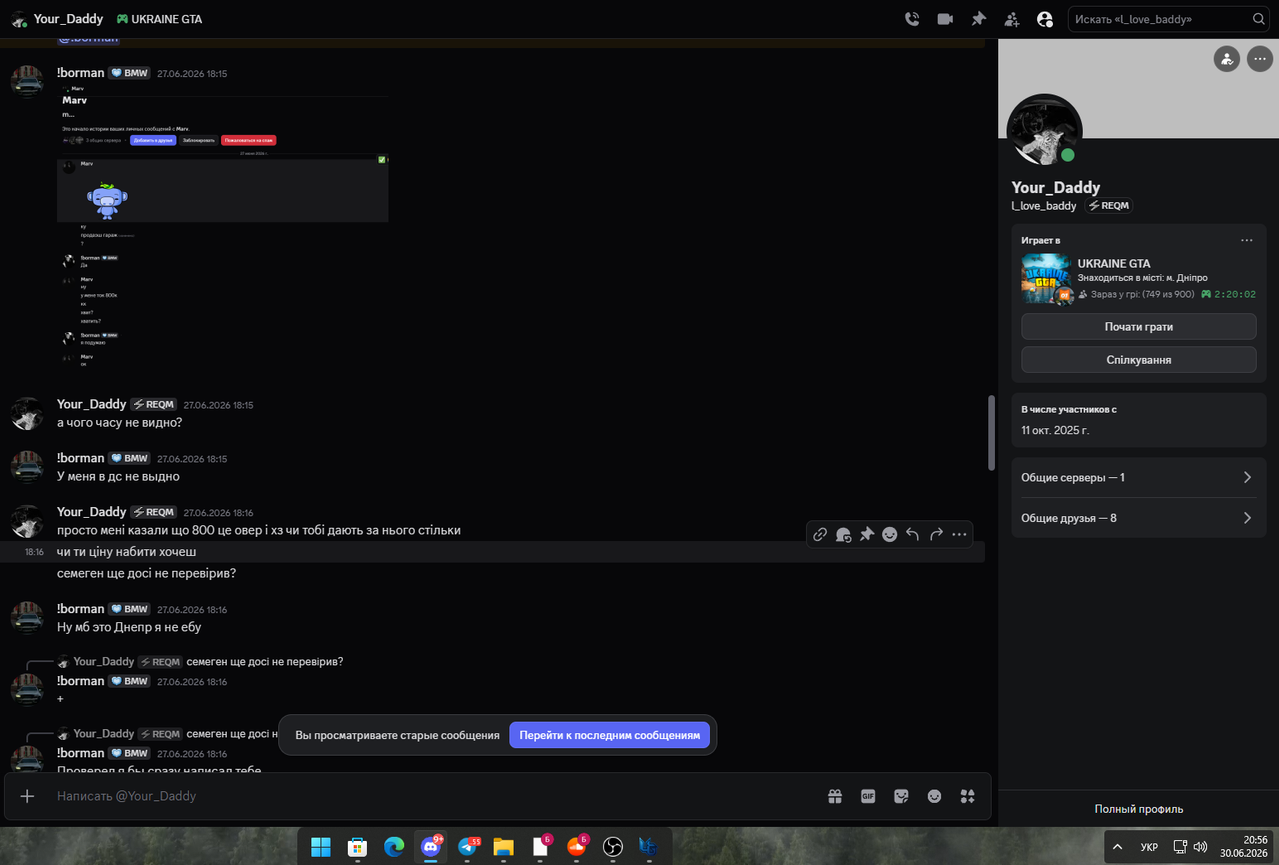Viewport: 1279px width, 865px height.
Task: Click the message input Написать @Your_Daddy
Action: 430,796
